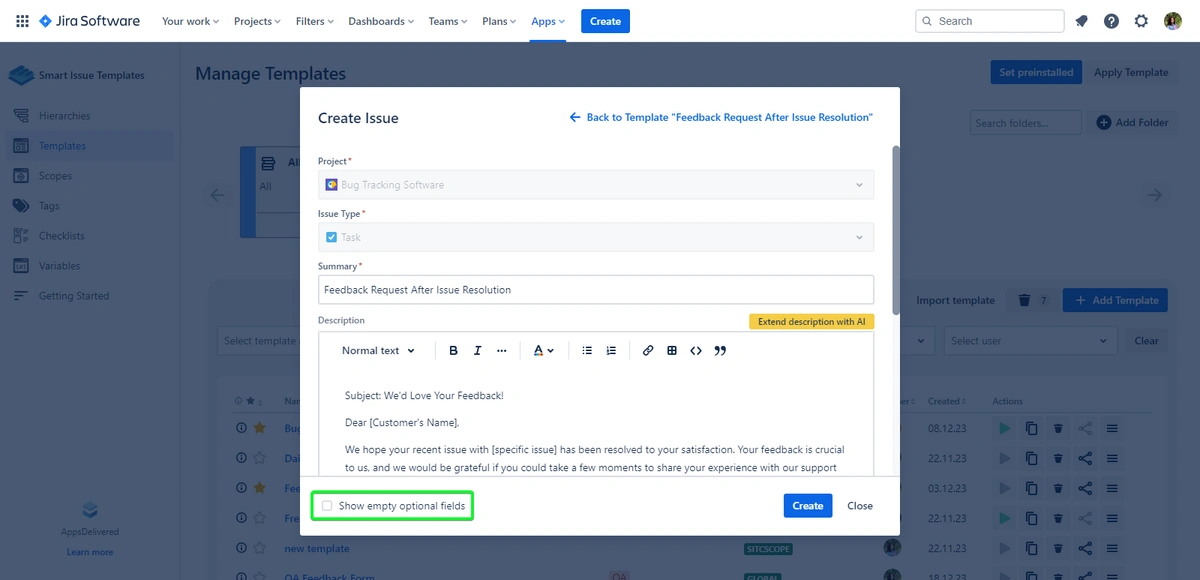Go back to the Feedback Request template
1200x580 pixels.
(x=721, y=117)
